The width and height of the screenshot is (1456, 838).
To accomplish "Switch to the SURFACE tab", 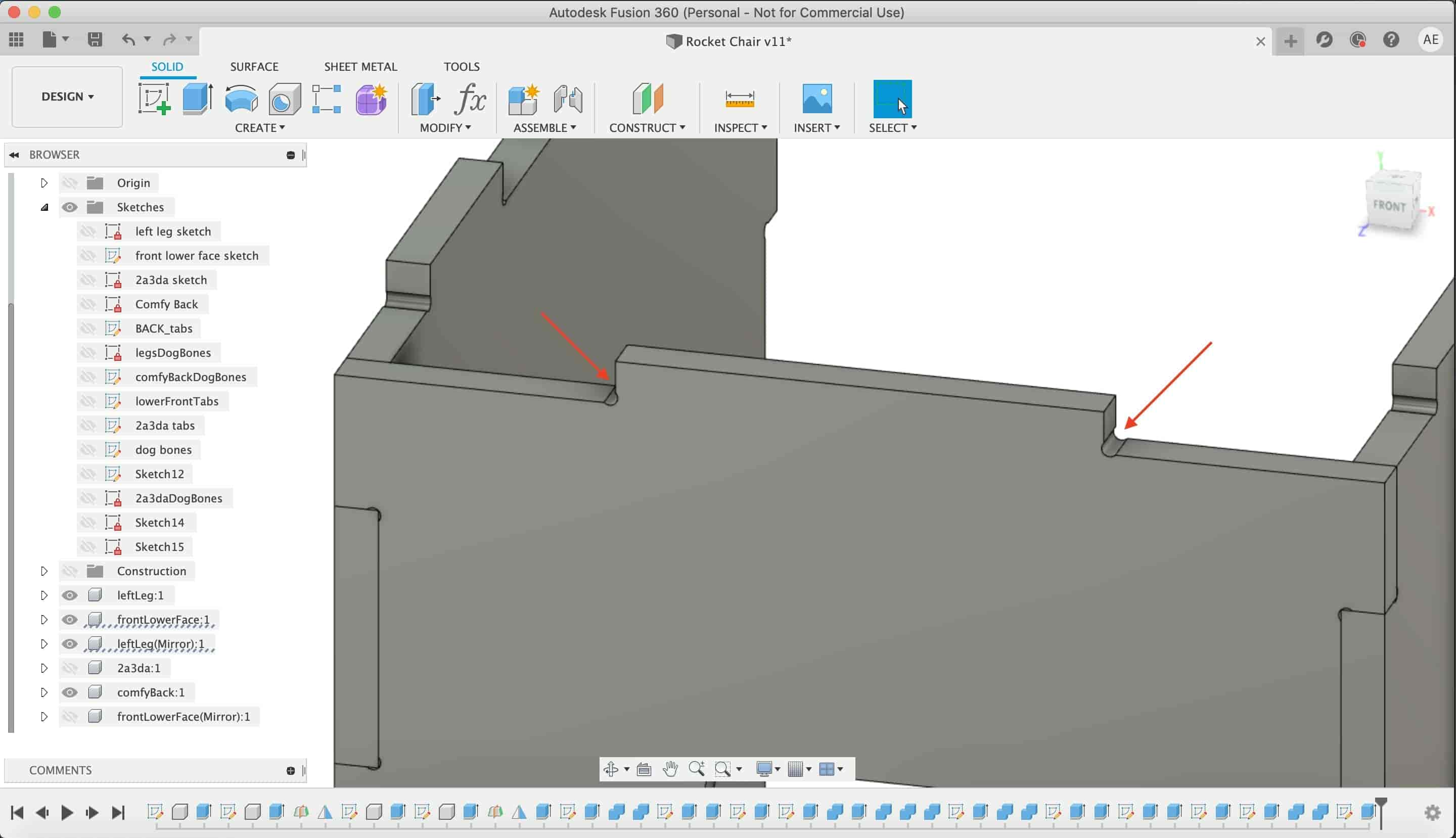I will tap(254, 67).
